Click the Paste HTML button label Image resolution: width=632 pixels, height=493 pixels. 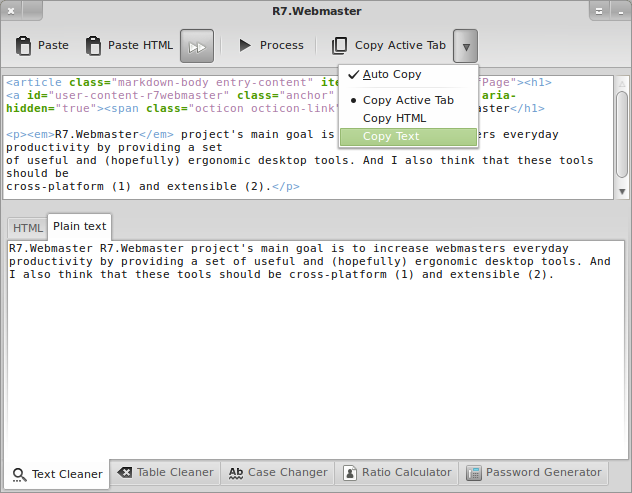[x=140, y=45]
